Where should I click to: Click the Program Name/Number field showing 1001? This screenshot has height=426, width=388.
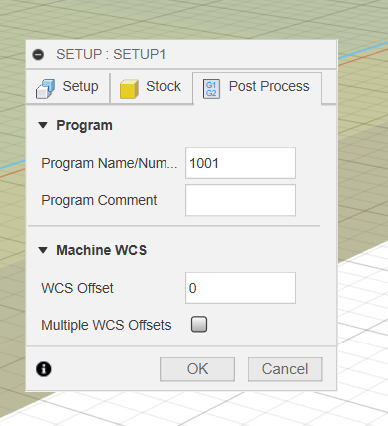pos(240,163)
